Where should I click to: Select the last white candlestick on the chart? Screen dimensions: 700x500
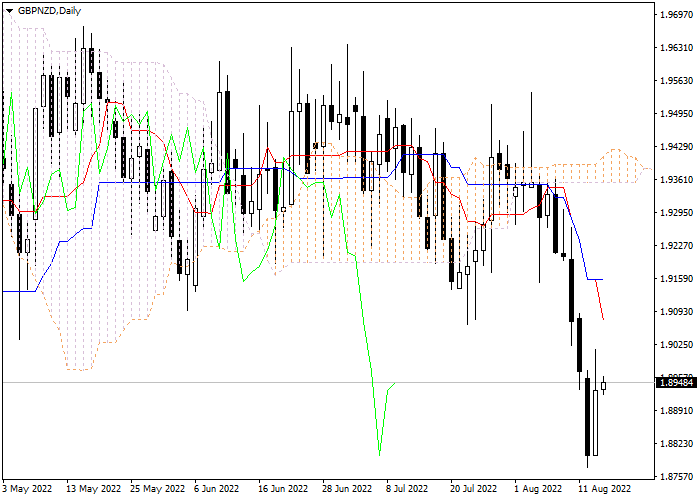(604, 386)
